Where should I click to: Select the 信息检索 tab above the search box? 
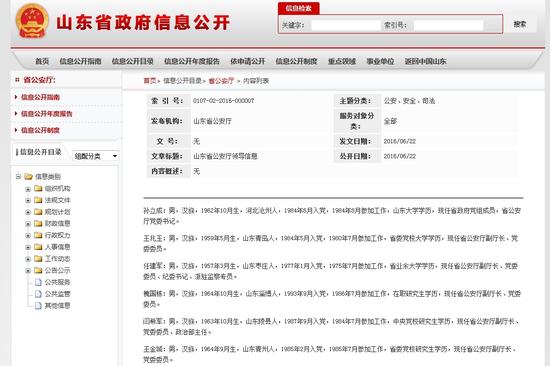tap(299, 8)
